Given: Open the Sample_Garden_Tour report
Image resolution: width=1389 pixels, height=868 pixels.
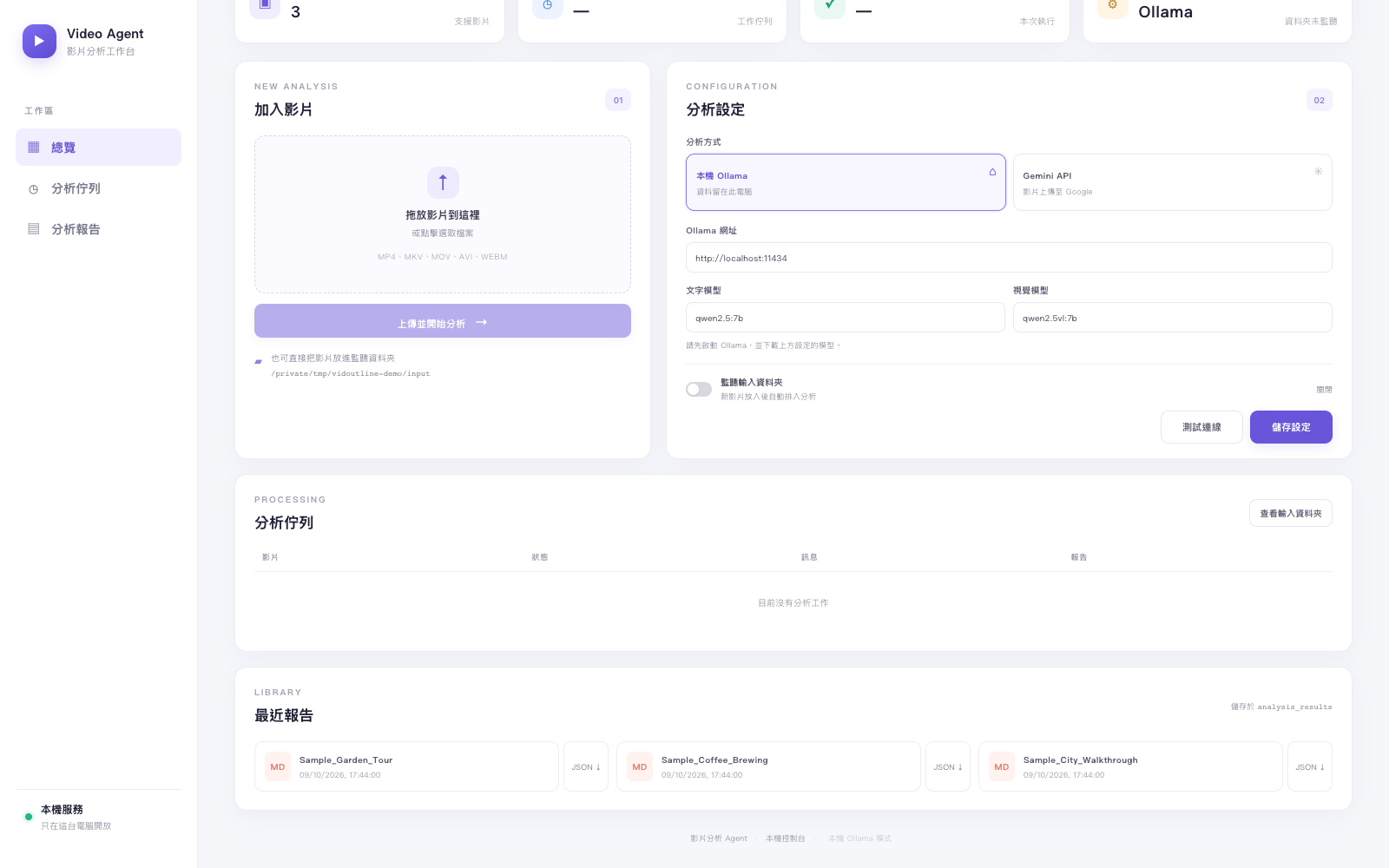Looking at the screenshot, I should 406,766.
